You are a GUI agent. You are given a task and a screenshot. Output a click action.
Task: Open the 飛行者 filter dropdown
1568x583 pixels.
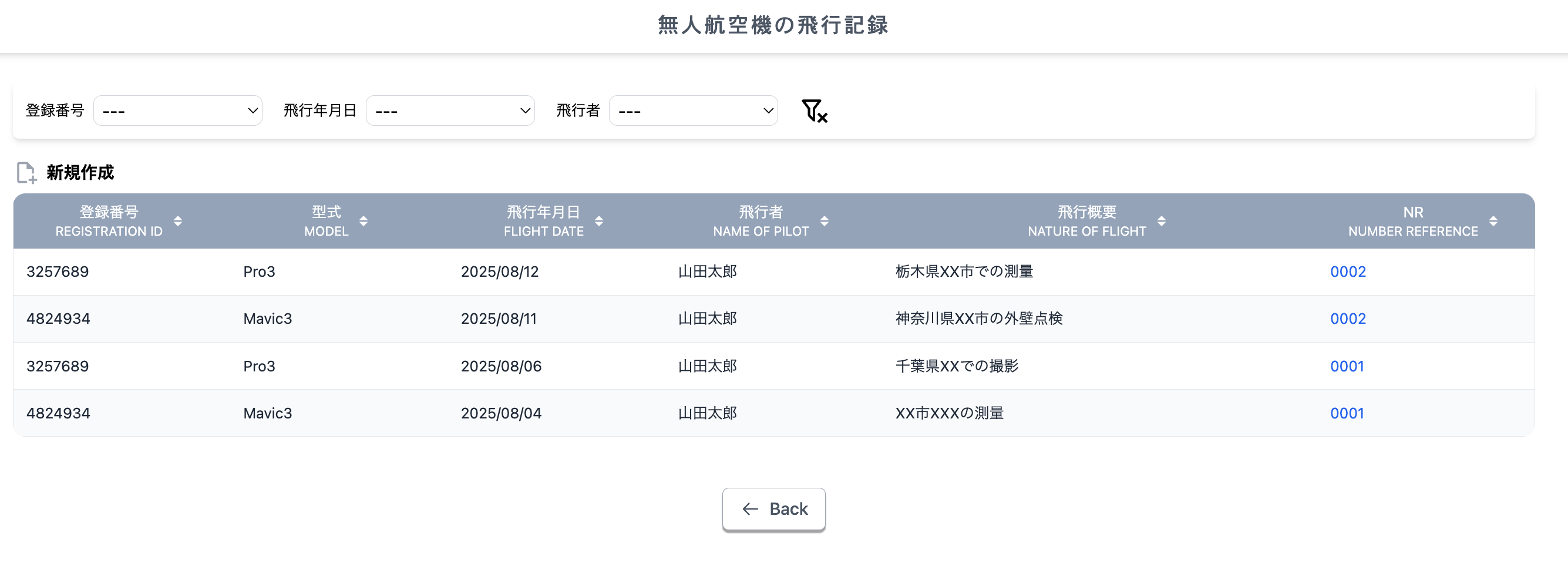(694, 110)
